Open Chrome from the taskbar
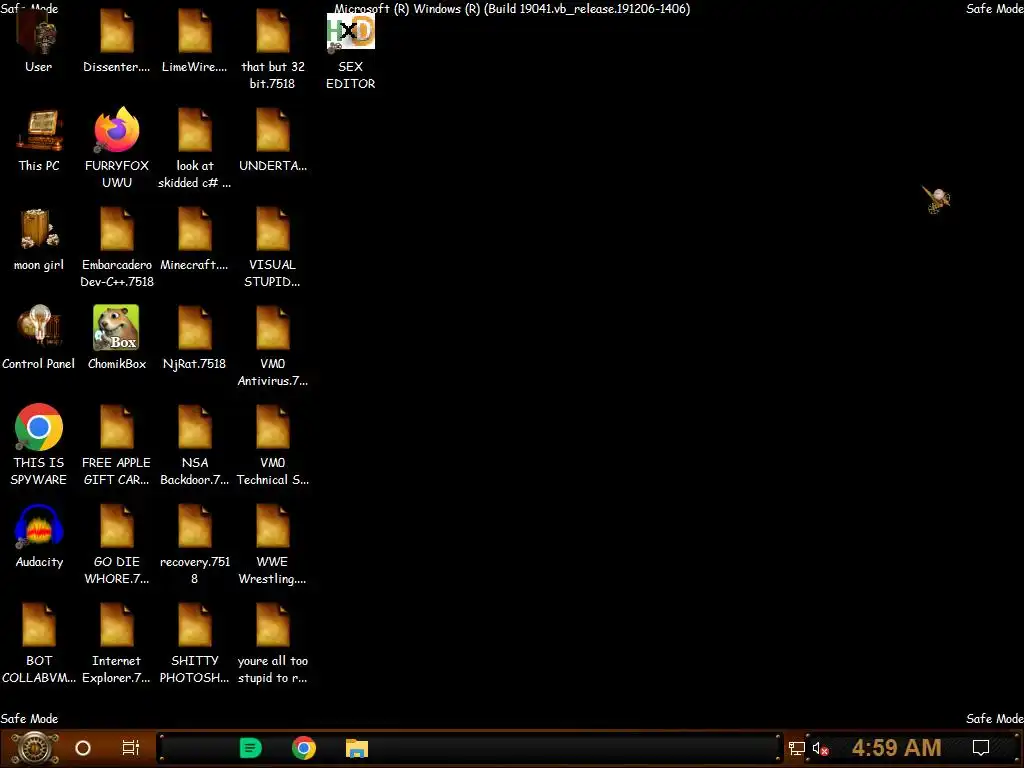Image resolution: width=1024 pixels, height=768 pixels. pos(304,748)
